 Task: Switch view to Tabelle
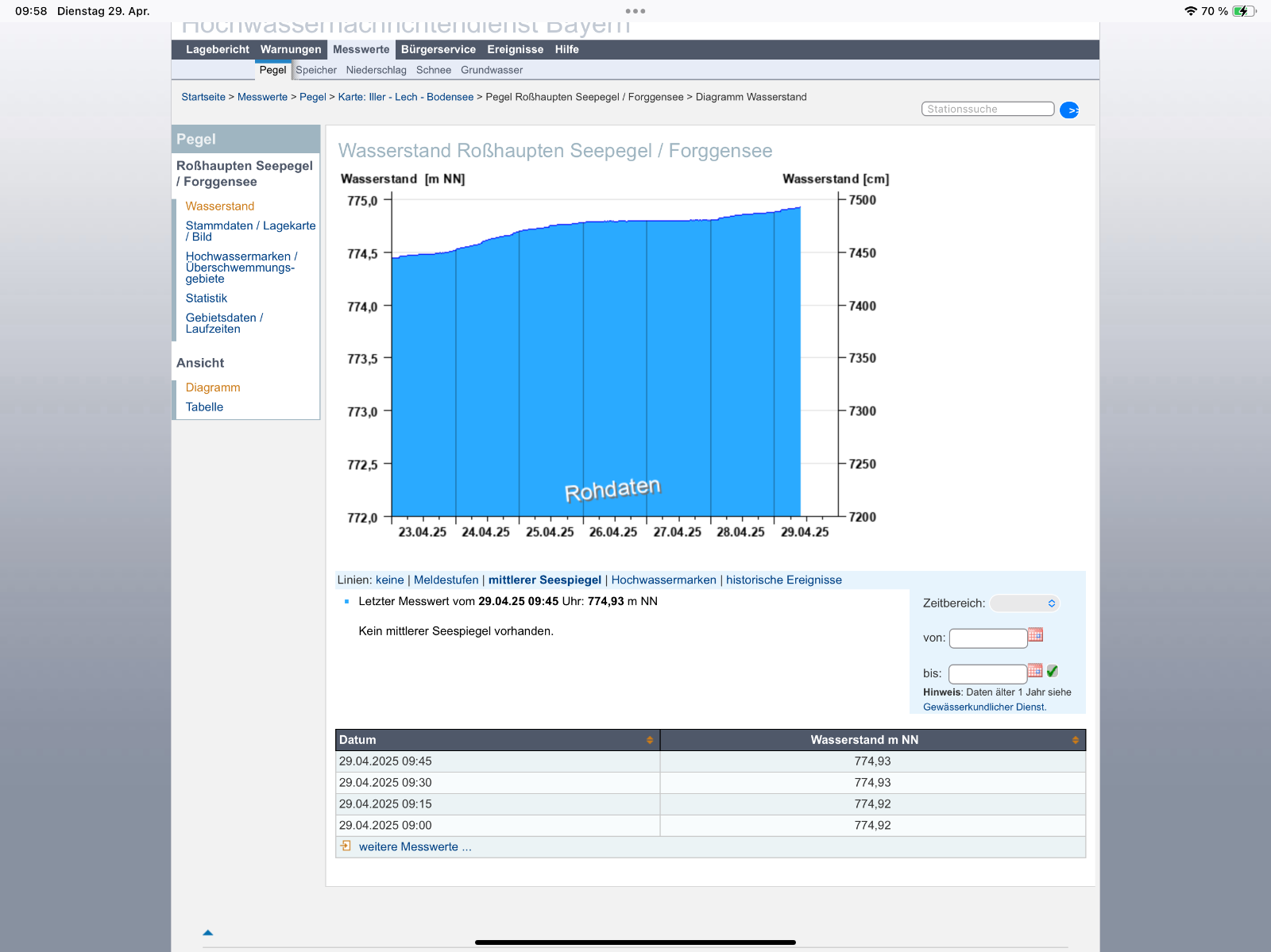204,407
